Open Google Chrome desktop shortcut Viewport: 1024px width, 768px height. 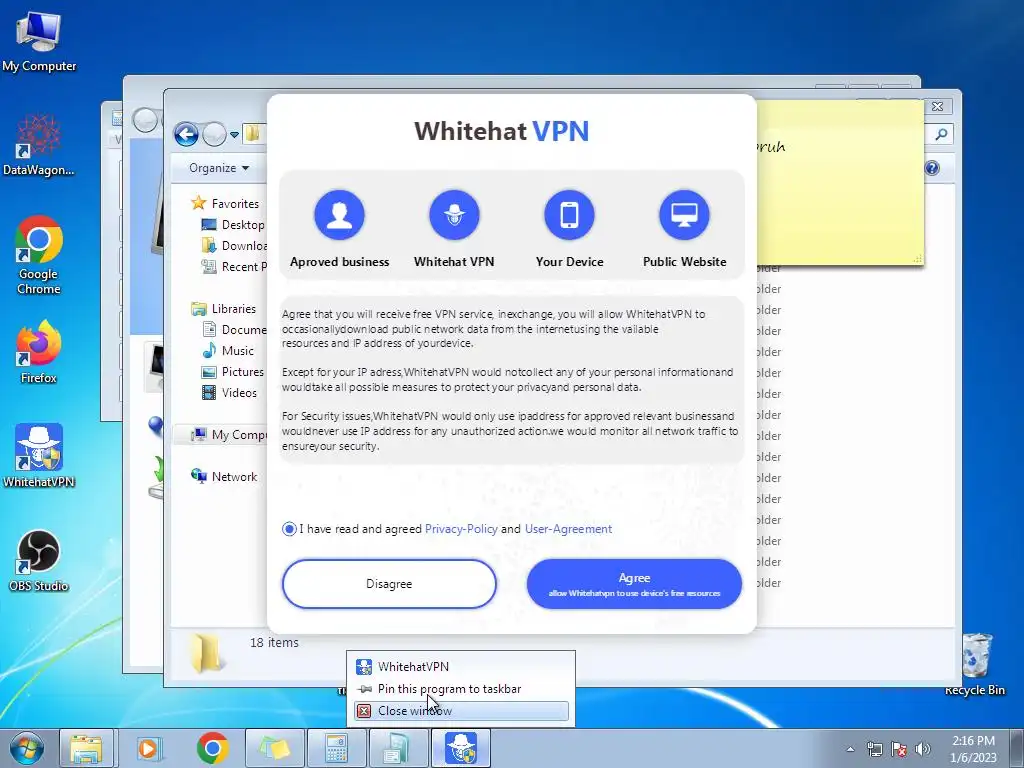point(39,255)
